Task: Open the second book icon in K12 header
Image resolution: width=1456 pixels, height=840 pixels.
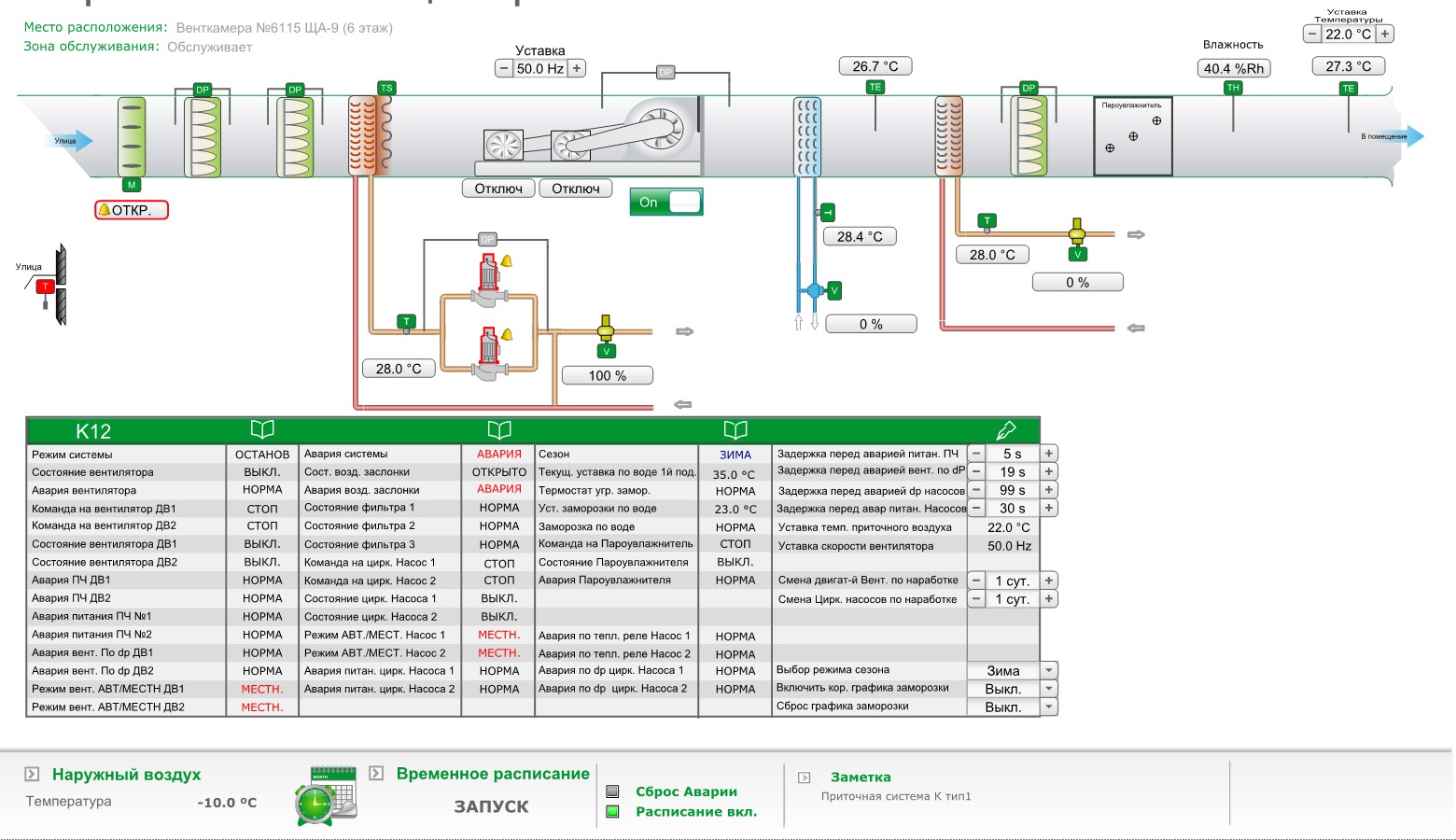Action: tap(499, 429)
